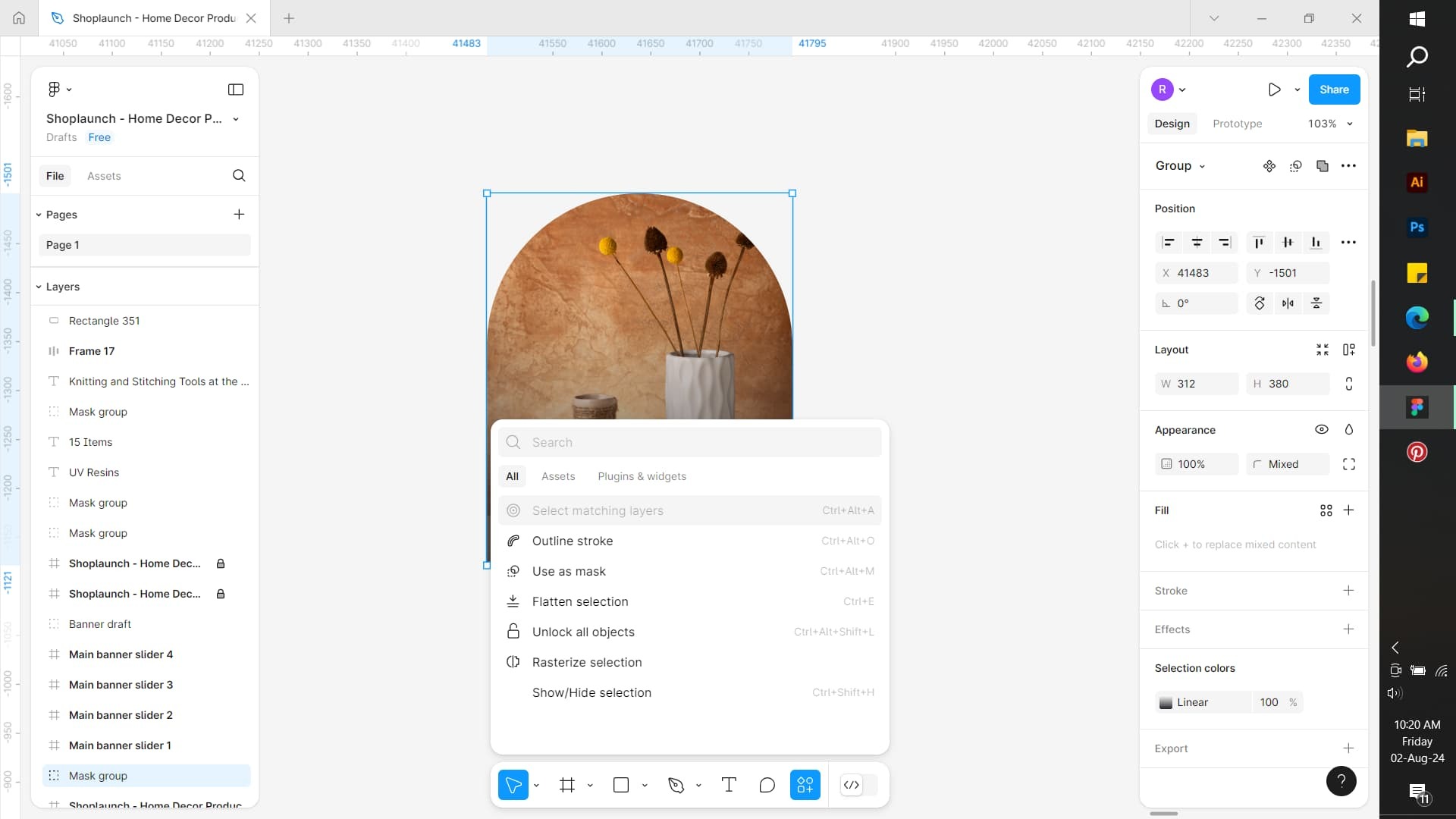Image resolution: width=1456 pixels, height=819 pixels.
Task: Open the blend mode droplet icon
Action: [1349, 430]
